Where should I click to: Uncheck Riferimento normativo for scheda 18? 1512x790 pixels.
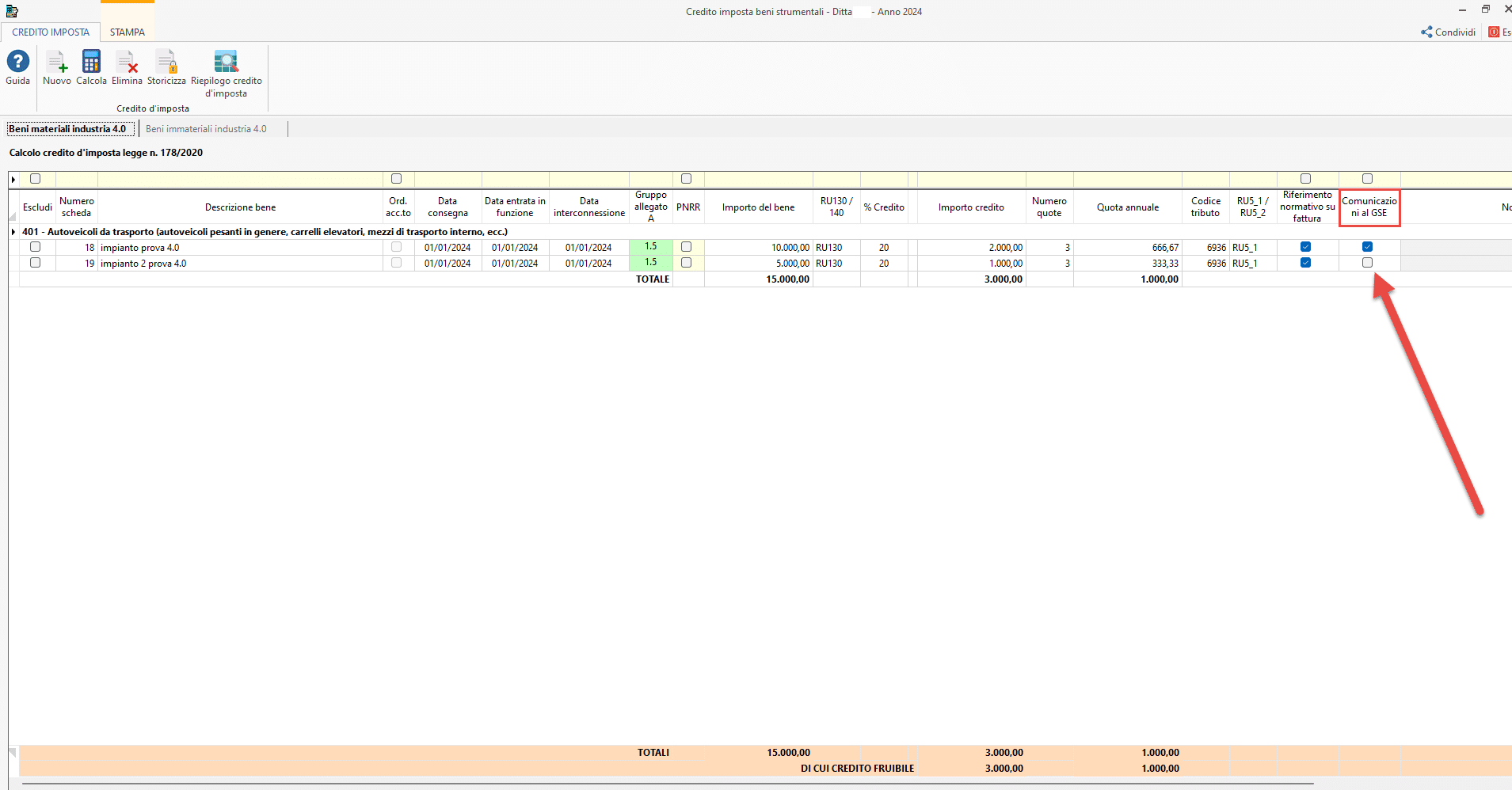point(1306,247)
